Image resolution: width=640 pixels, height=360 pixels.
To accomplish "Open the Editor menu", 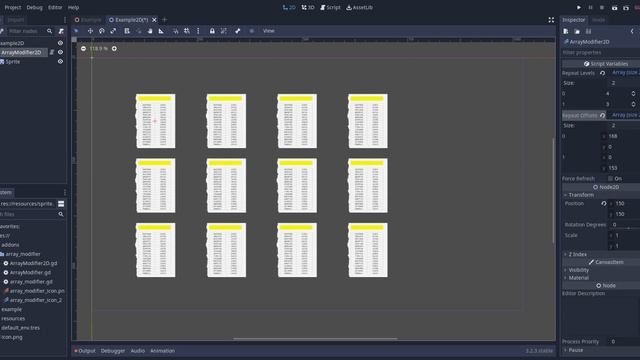I will pyautogui.click(x=55, y=7).
